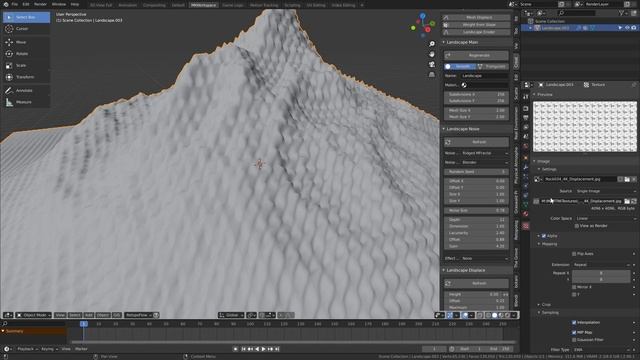Toggle the MIP Map checkbox
The height and width of the screenshot is (360, 640).
(x=574, y=333)
